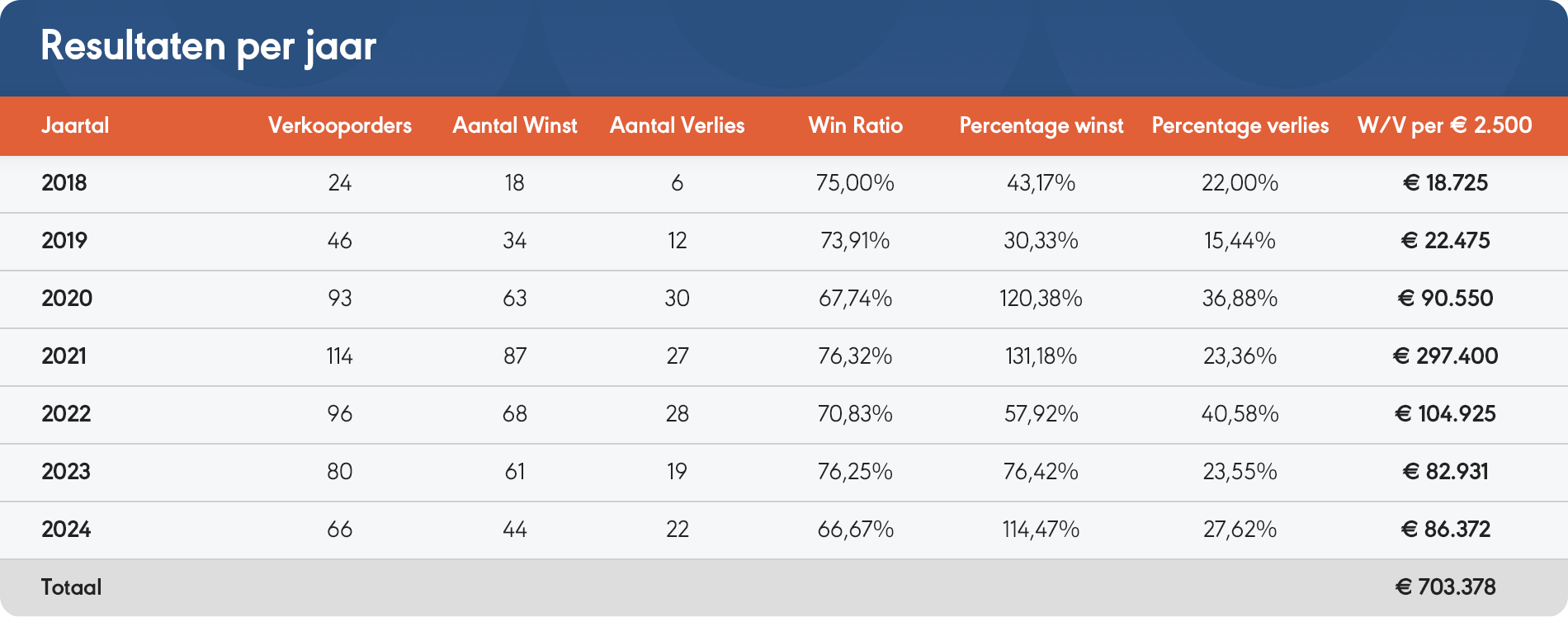Select the 131,18% percentage winst cell

pyautogui.click(x=1041, y=356)
